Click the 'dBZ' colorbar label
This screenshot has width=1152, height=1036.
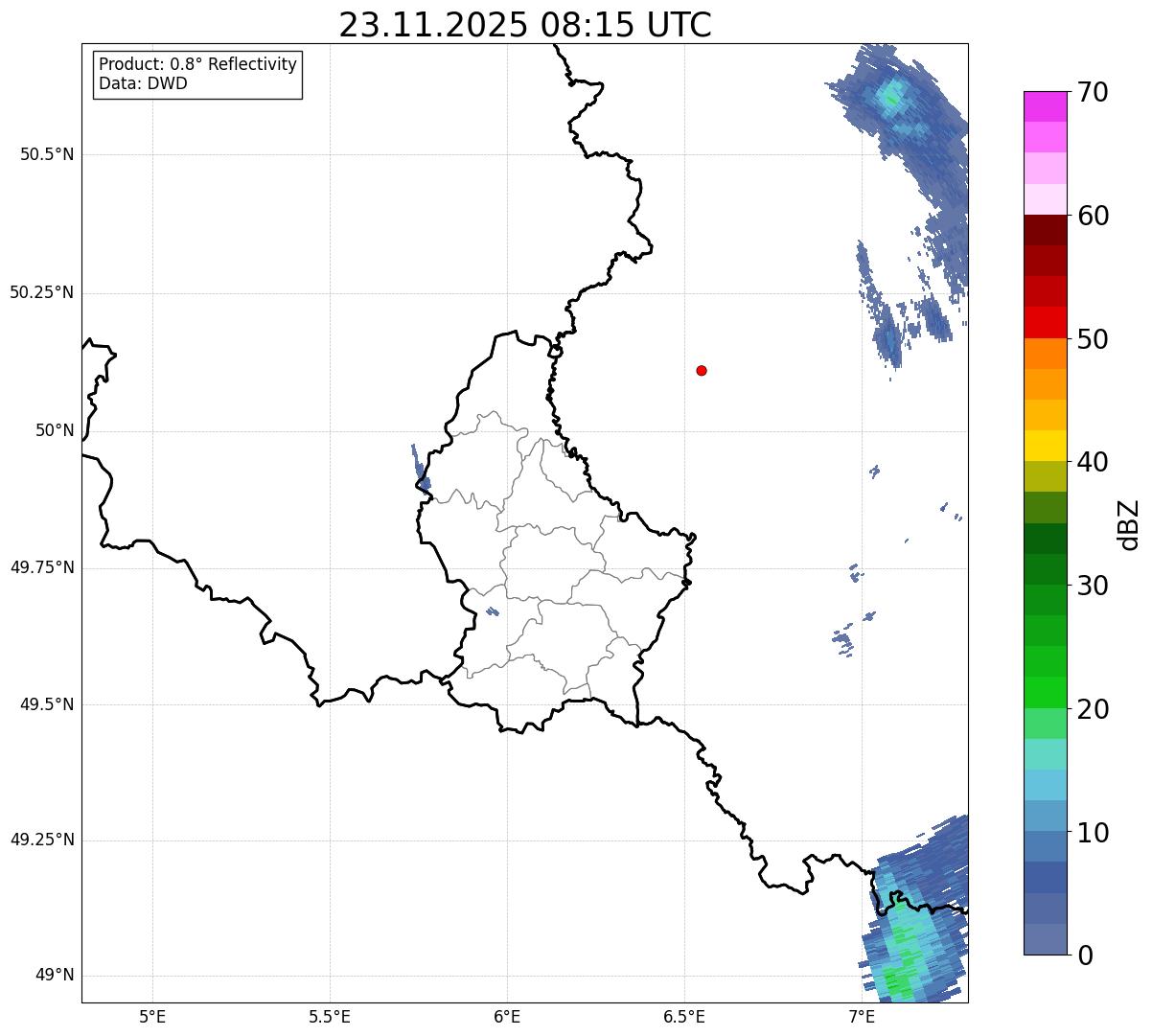[1129, 523]
